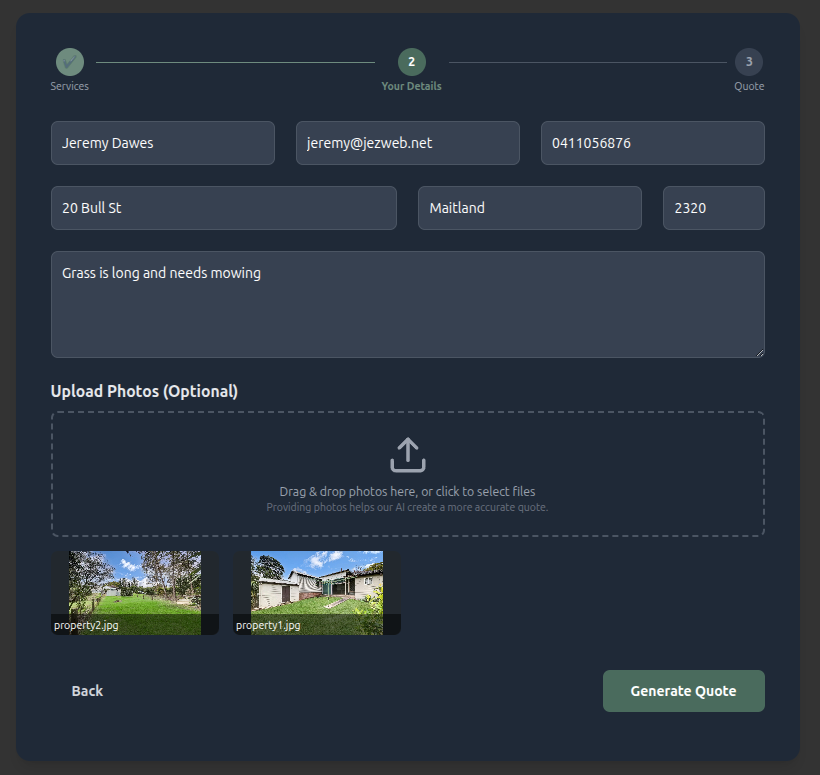Click the step 3 circle indicator
This screenshot has width=820, height=775.
(x=748, y=62)
